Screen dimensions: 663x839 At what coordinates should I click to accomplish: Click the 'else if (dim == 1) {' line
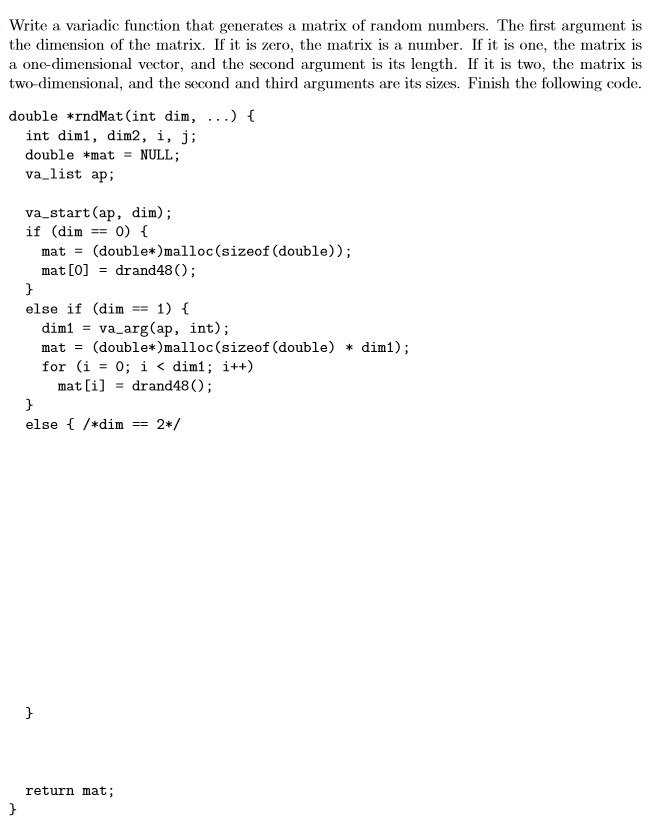(x=107, y=309)
